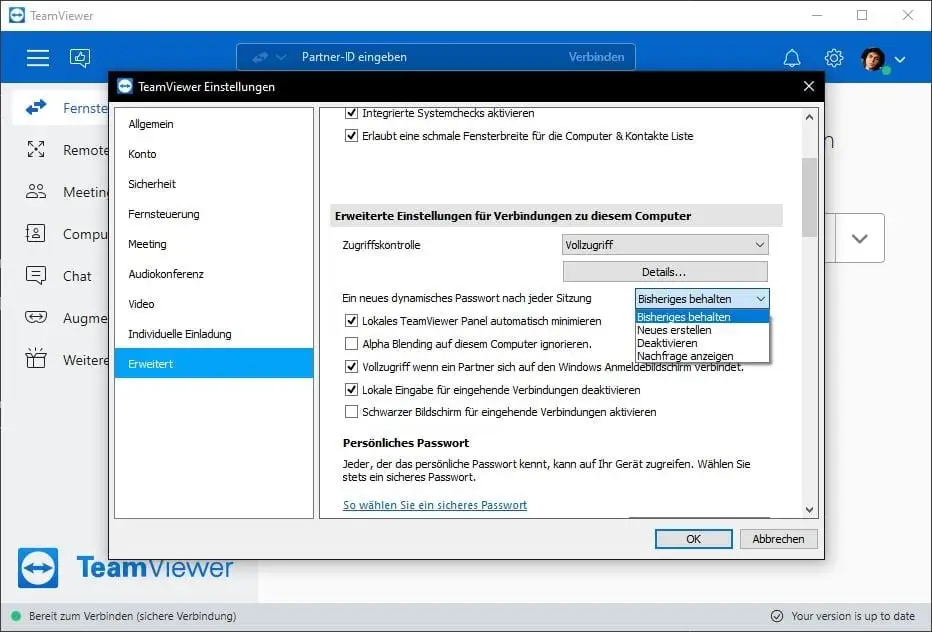
Task: Expand the account menu chevron
Action: 900,59
